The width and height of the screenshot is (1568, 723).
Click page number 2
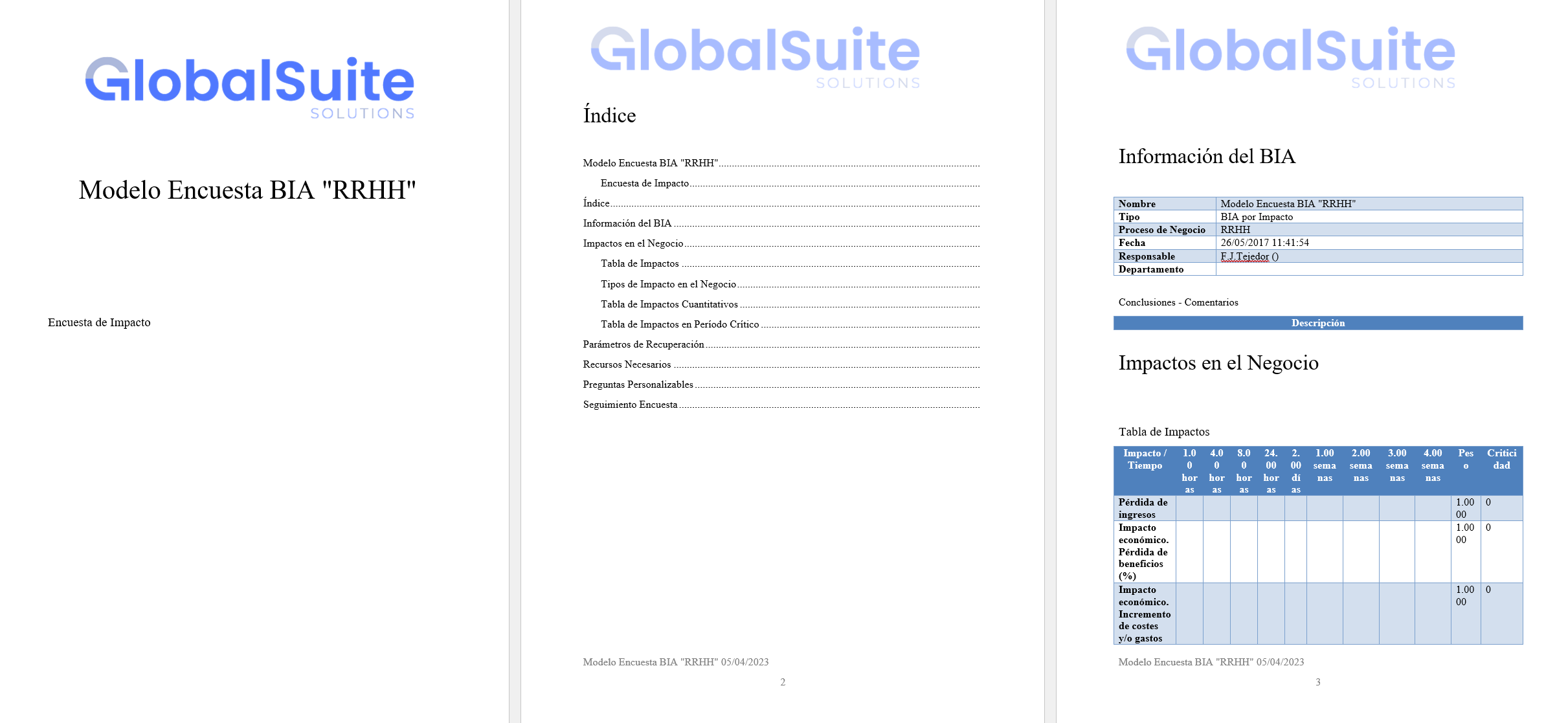(x=783, y=682)
